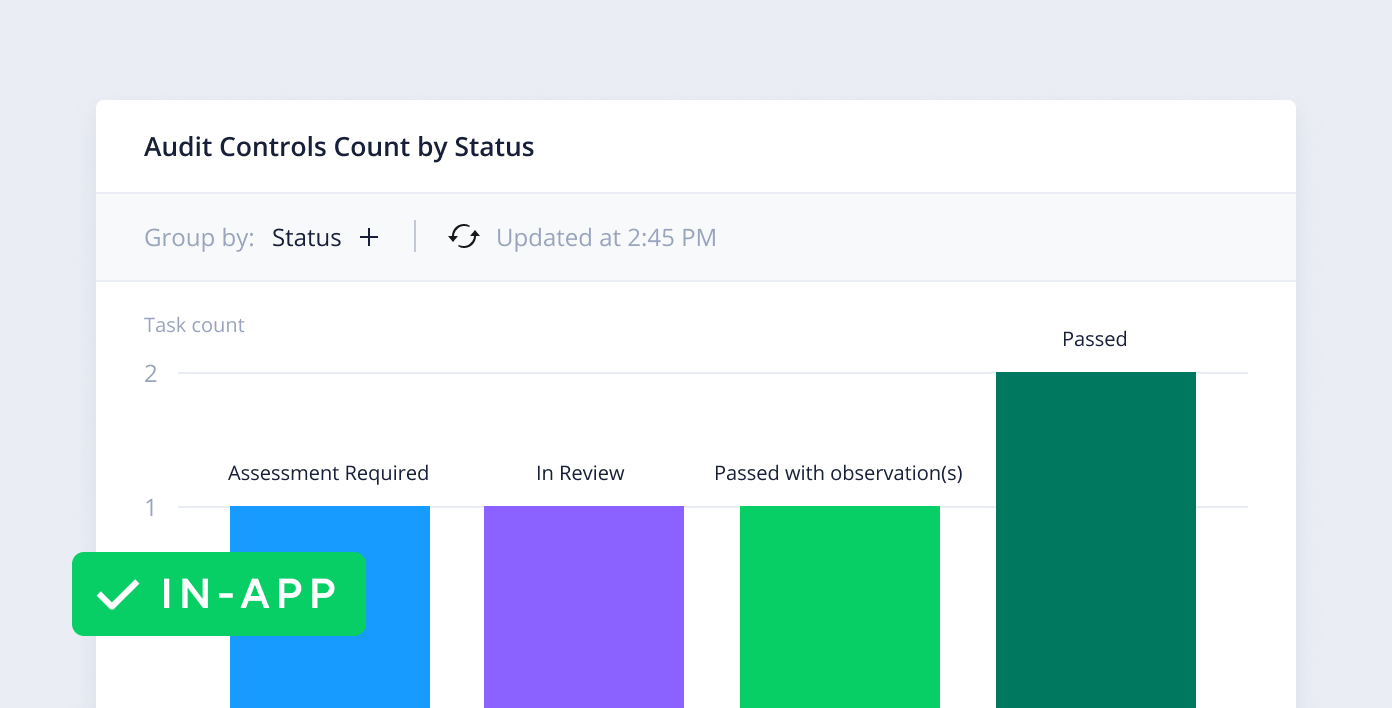1392x708 pixels.
Task: Click the 'Task count' axis label
Action: click(194, 325)
